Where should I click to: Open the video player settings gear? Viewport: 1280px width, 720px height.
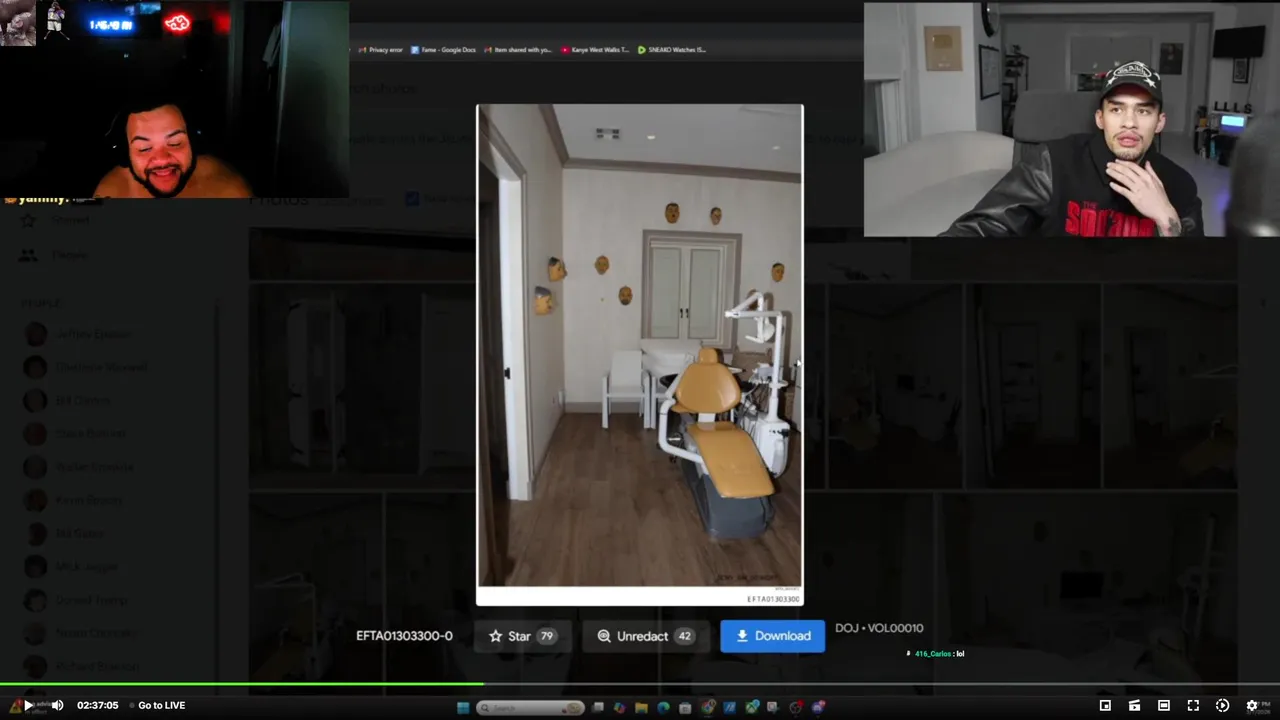pos(1251,705)
